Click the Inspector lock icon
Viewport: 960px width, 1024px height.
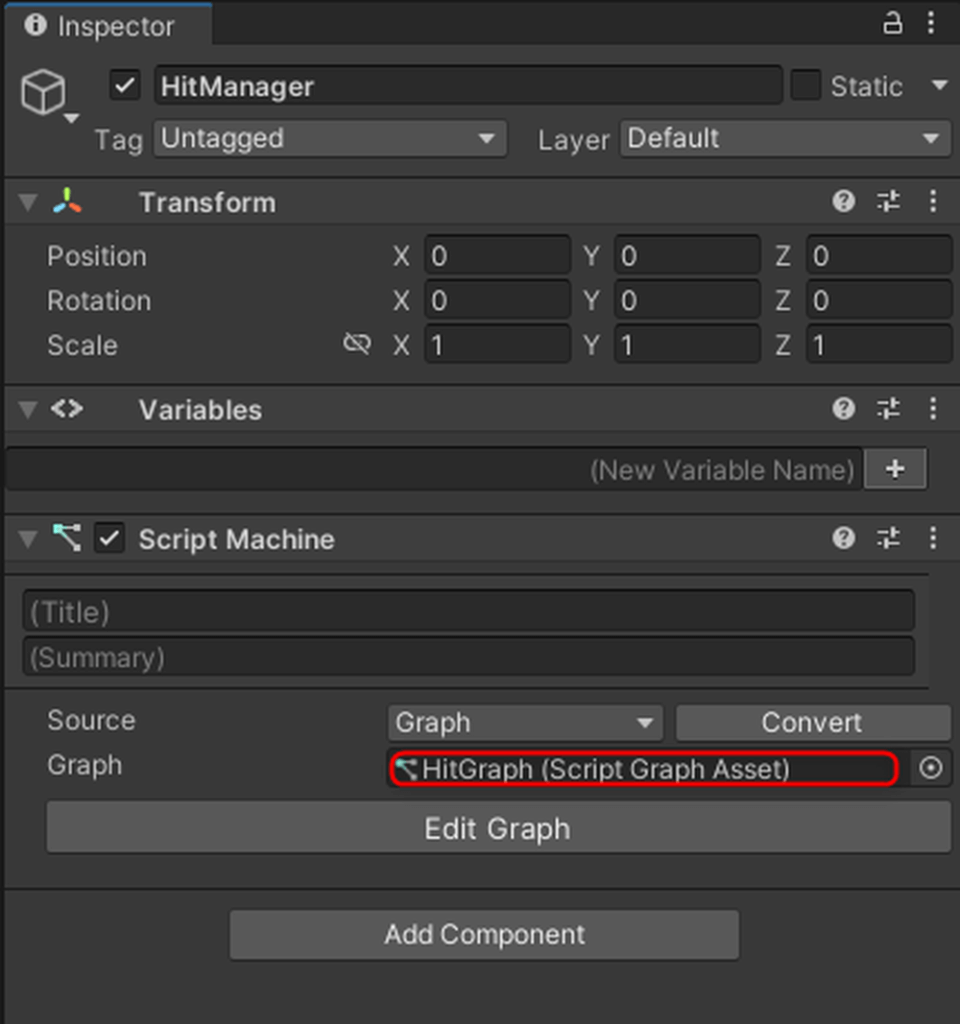892,24
